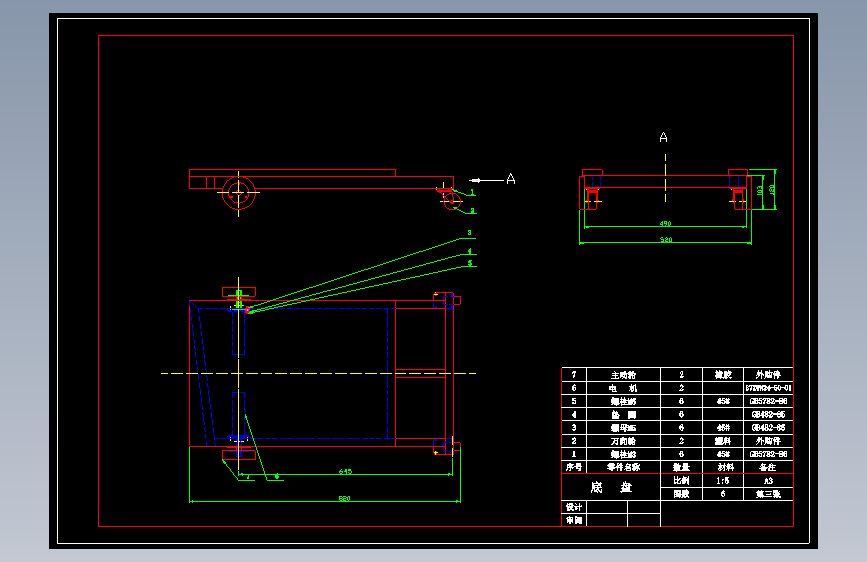The image size is (867, 562).
Task: Click the '底 盘' drawing title in title block
Action: tap(610, 487)
